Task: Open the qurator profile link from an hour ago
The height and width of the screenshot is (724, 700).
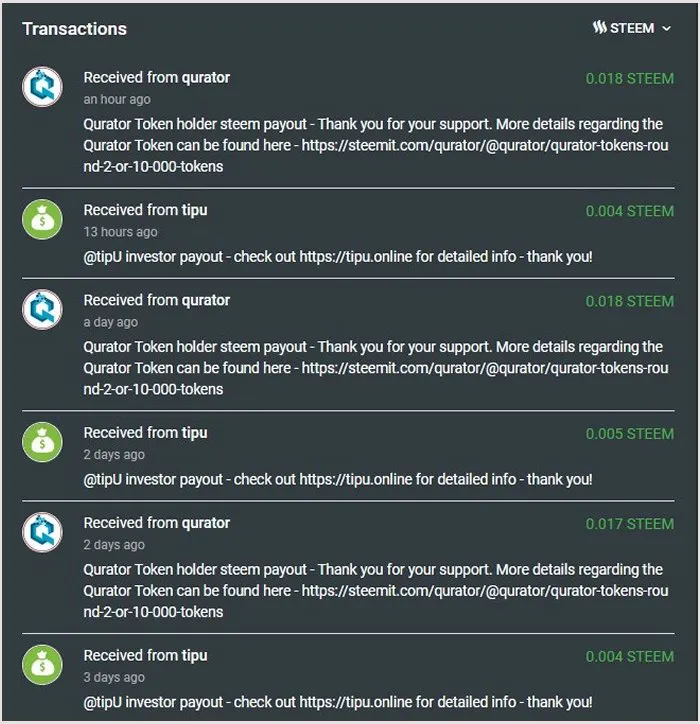Action: (205, 78)
